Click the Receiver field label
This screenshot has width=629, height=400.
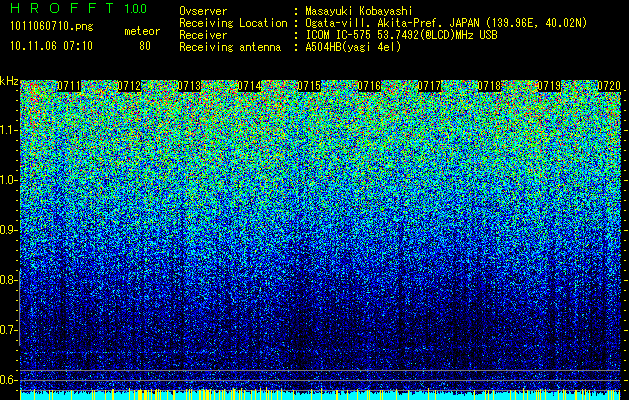point(203,35)
